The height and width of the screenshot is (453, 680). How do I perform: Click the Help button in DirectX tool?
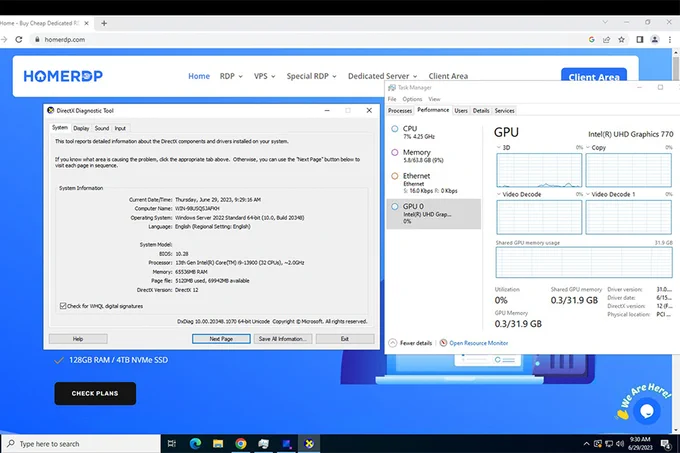78,339
